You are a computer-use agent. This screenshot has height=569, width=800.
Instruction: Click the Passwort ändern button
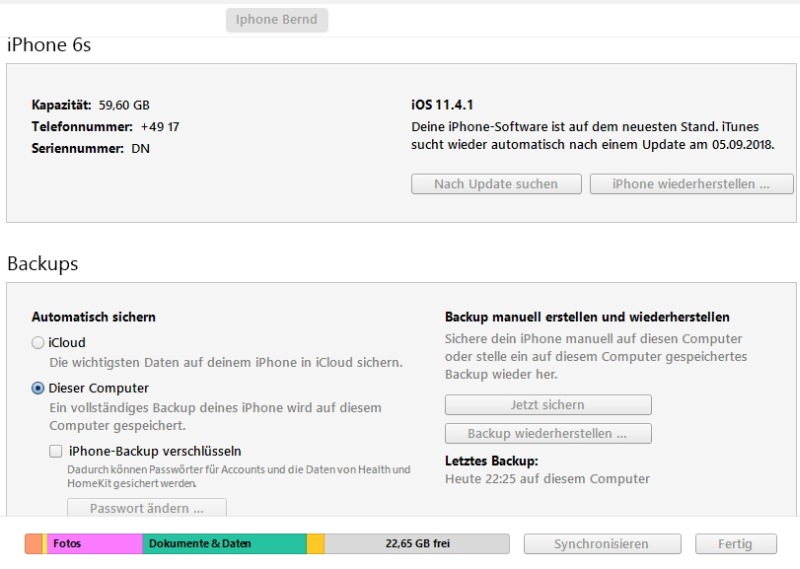pyautogui.click(x=147, y=508)
